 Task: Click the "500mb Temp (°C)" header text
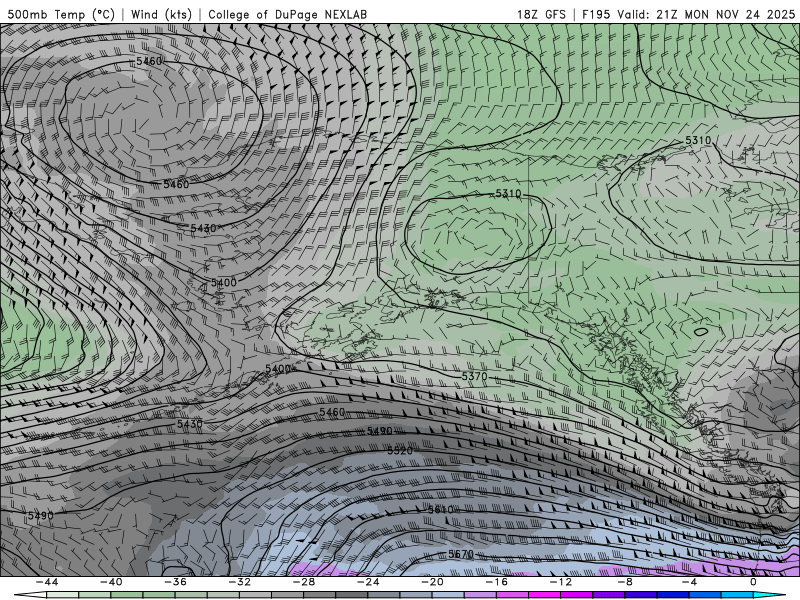[x=61, y=14]
